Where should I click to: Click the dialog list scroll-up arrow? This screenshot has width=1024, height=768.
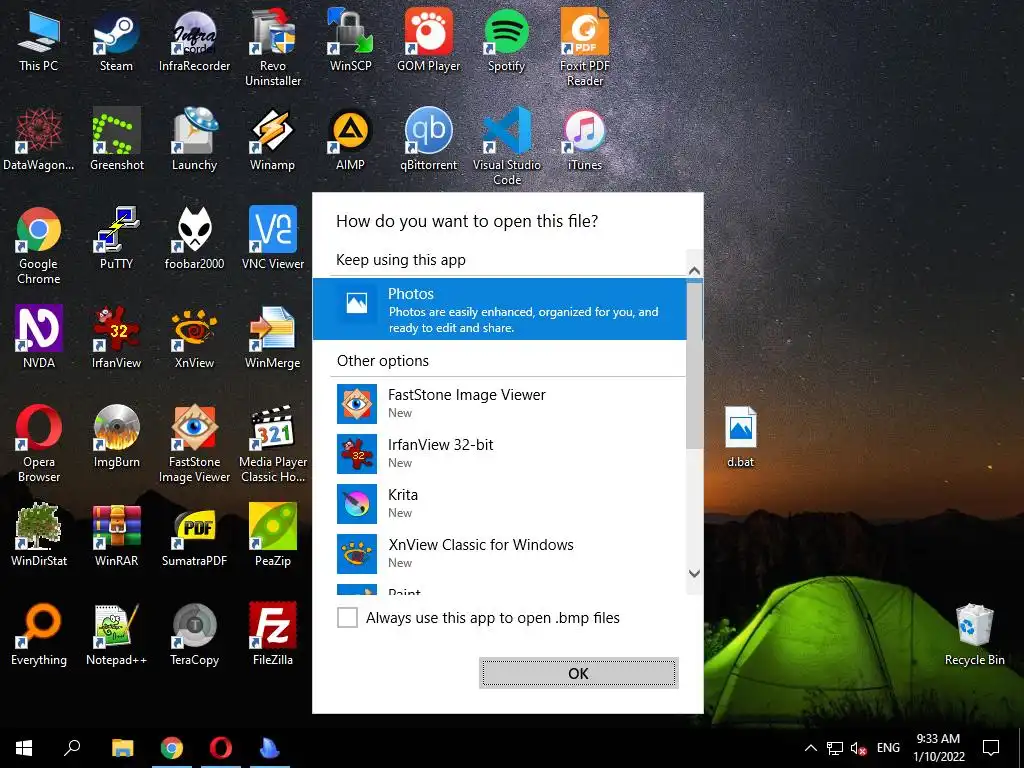coord(694,270)
